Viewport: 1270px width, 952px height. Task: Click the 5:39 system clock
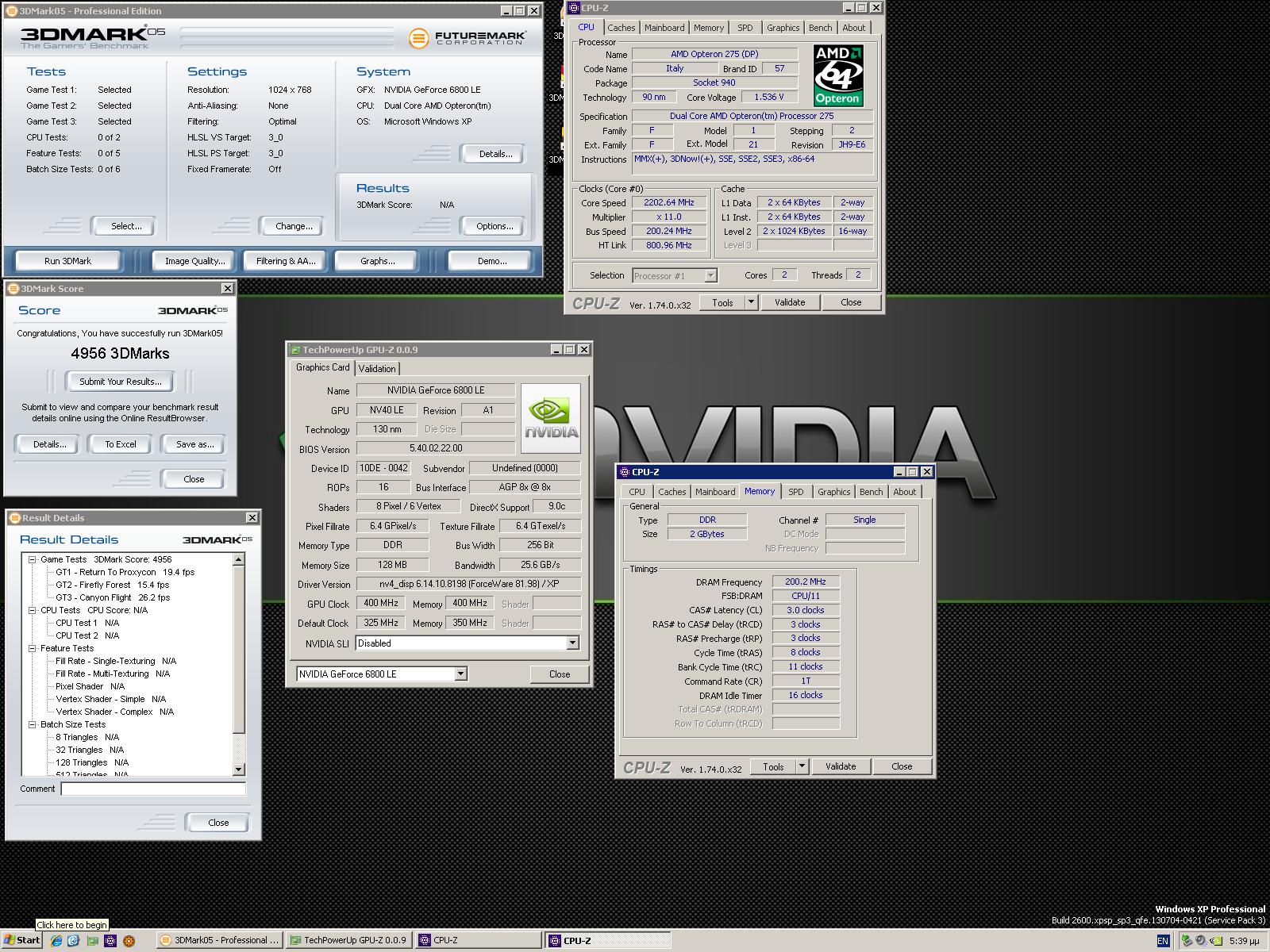coord(1244,941)
